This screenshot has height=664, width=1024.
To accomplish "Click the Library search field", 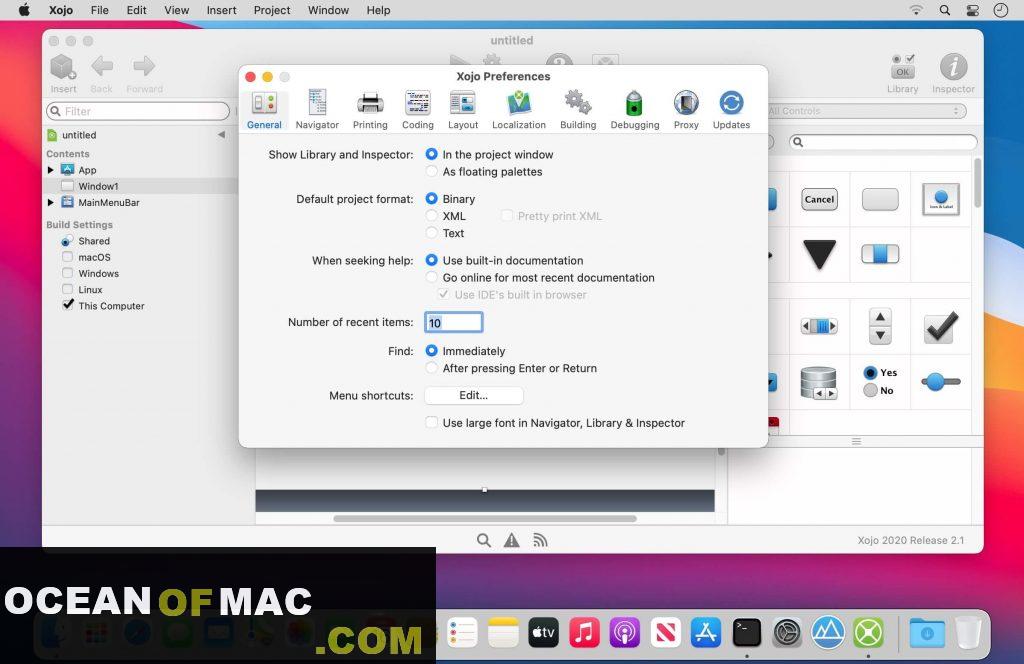I will [883, 142].
